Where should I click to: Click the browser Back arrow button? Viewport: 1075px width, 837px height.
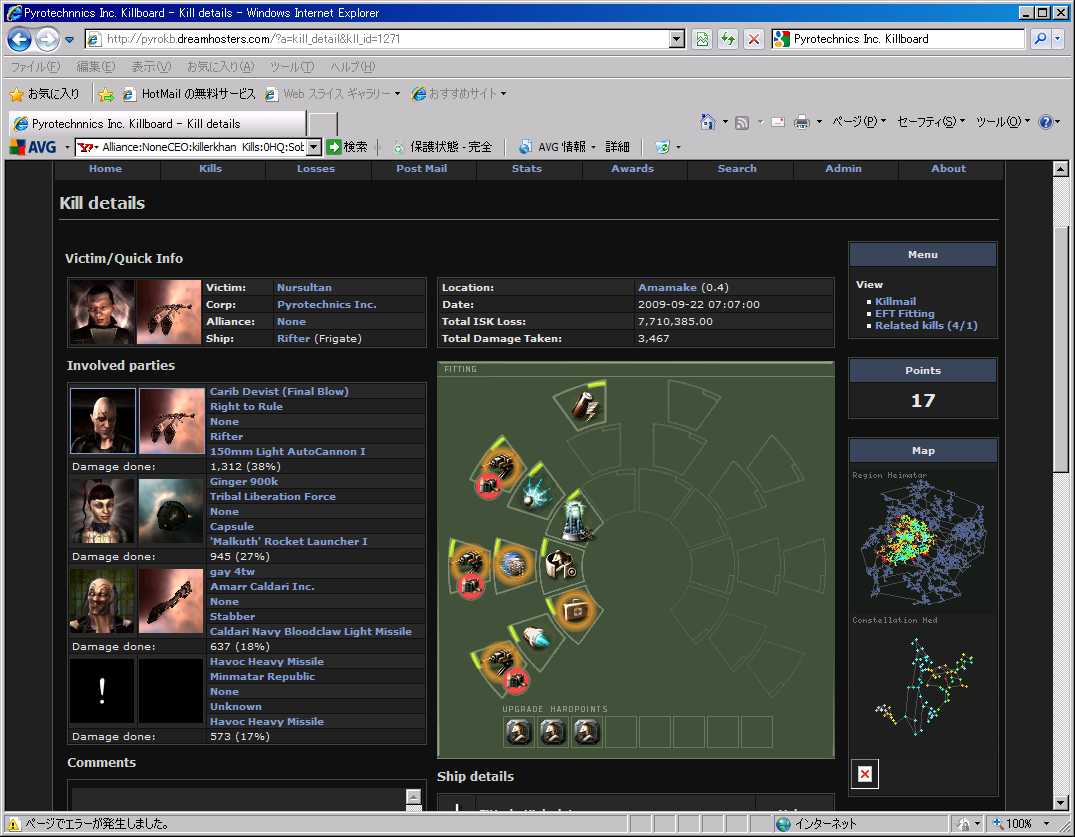point(20,39)
